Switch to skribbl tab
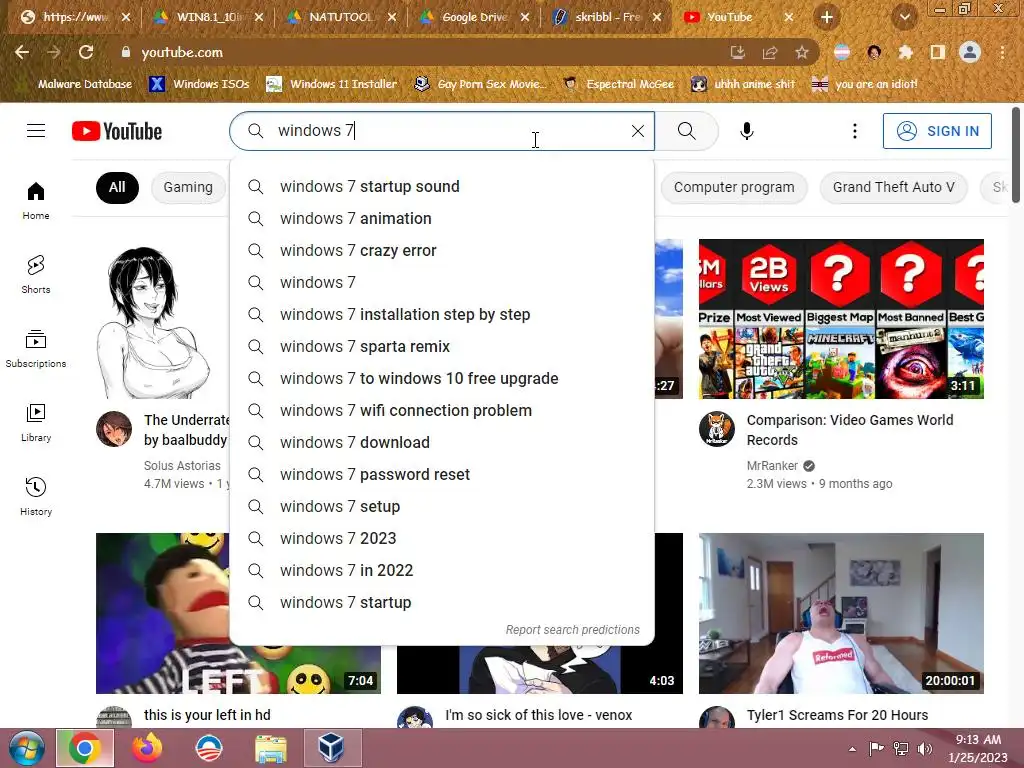Viewport: 1024px width, 768px height. 607,18
